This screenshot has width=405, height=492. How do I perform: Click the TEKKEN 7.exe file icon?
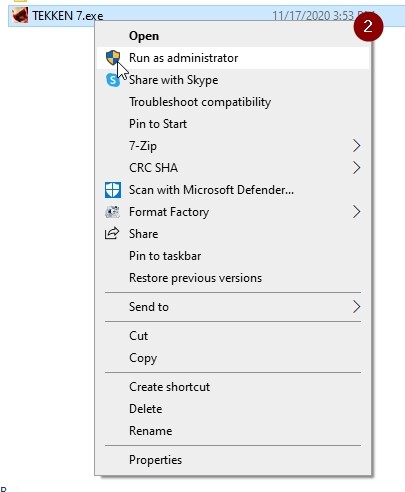[20, 15]
